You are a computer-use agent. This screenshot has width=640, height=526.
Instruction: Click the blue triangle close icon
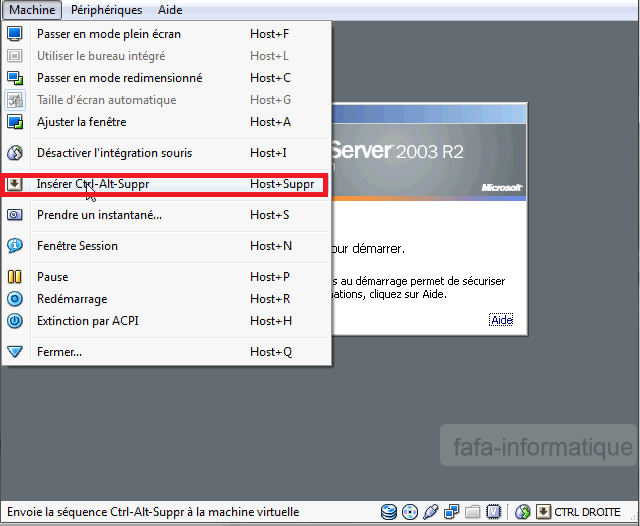[15, 352]
